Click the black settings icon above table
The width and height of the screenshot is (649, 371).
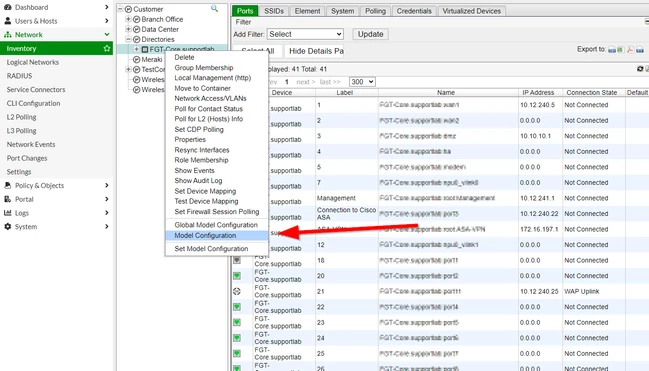[640, 69]
